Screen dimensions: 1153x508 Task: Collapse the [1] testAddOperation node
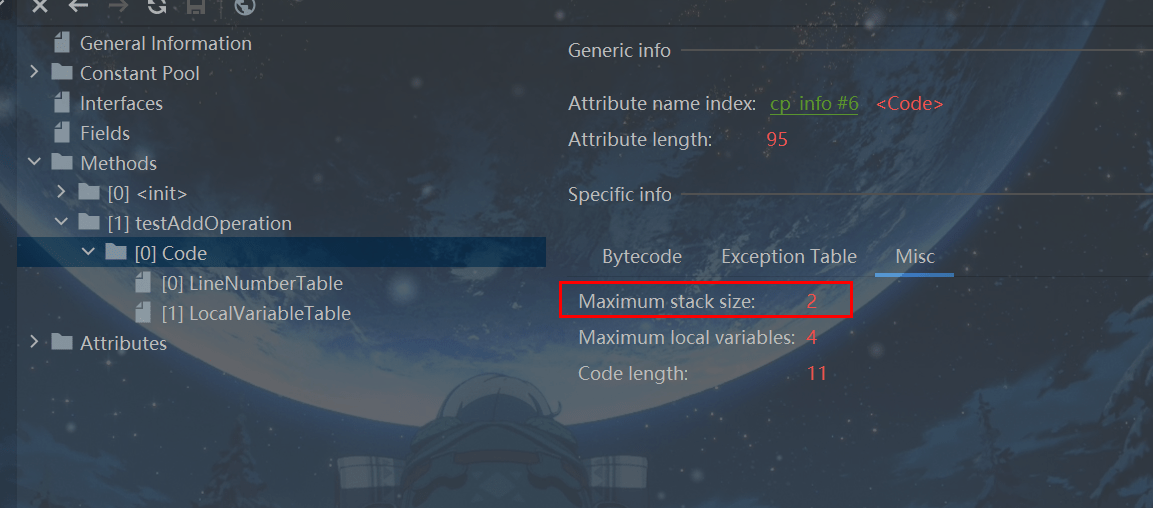(62, 223)
